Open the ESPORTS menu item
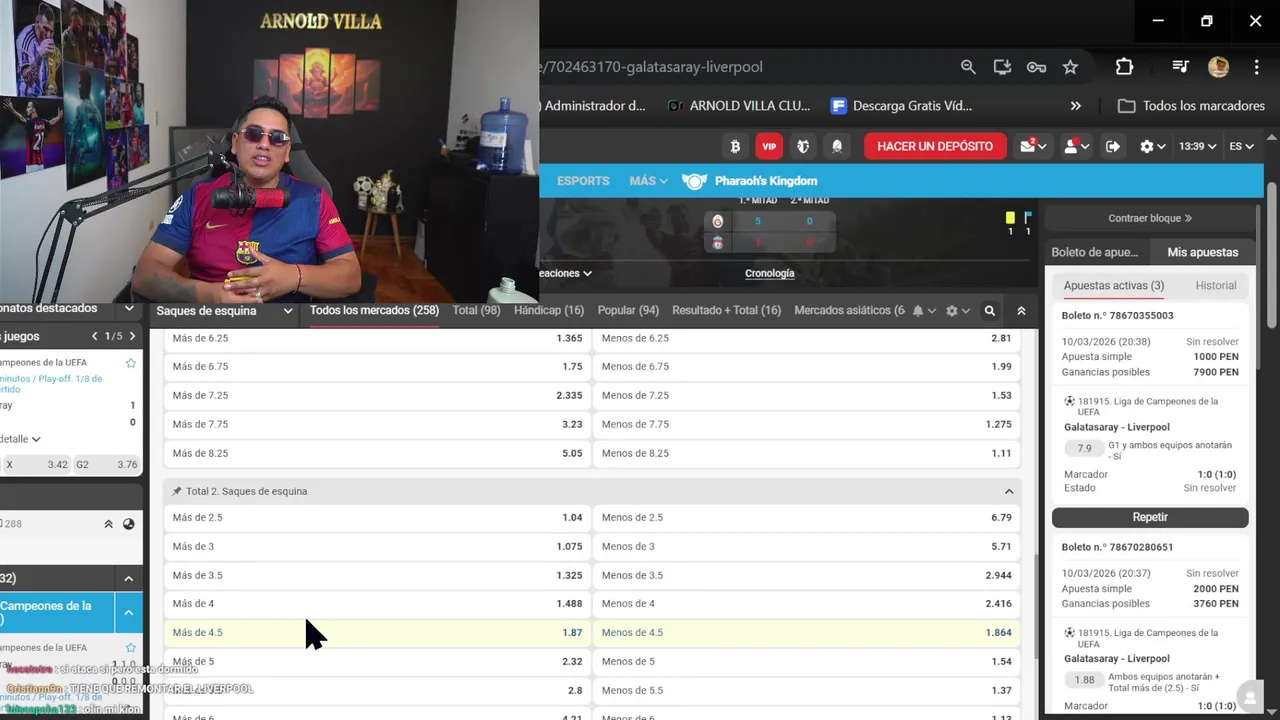The height and width of the screenshot is (720, 1280). 583,181
